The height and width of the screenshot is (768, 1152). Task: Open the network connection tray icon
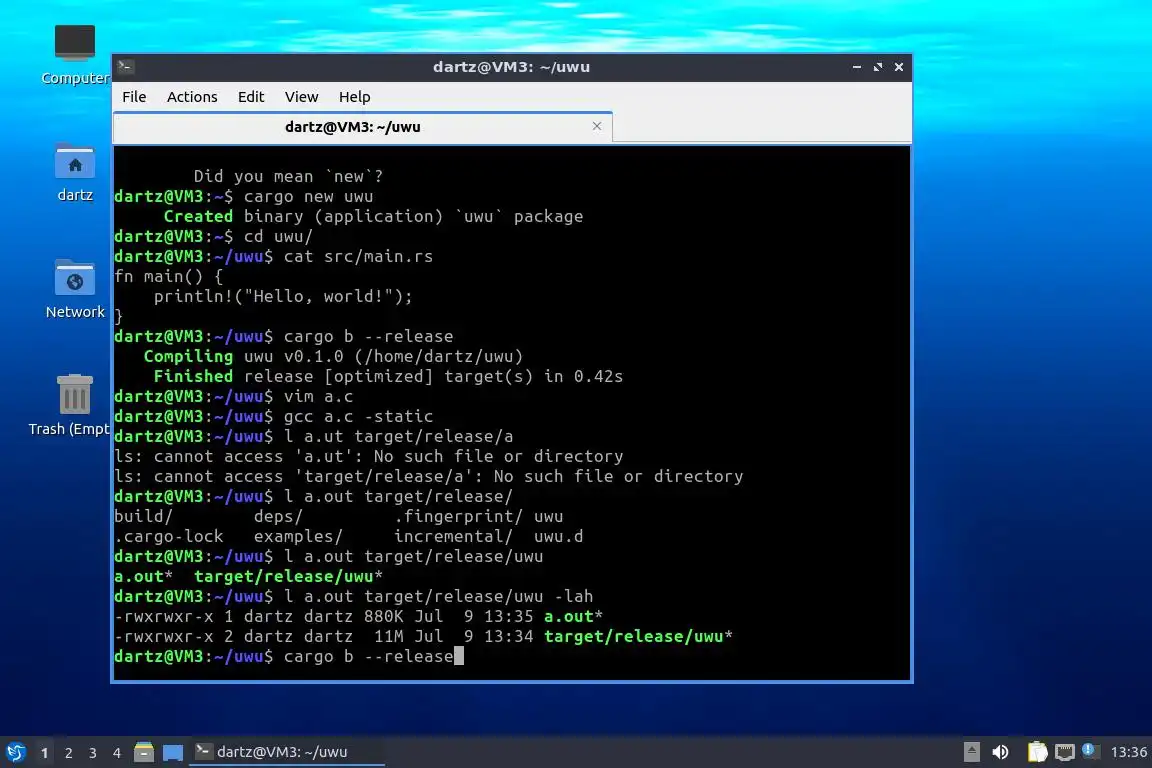[x=1065, y=752]
